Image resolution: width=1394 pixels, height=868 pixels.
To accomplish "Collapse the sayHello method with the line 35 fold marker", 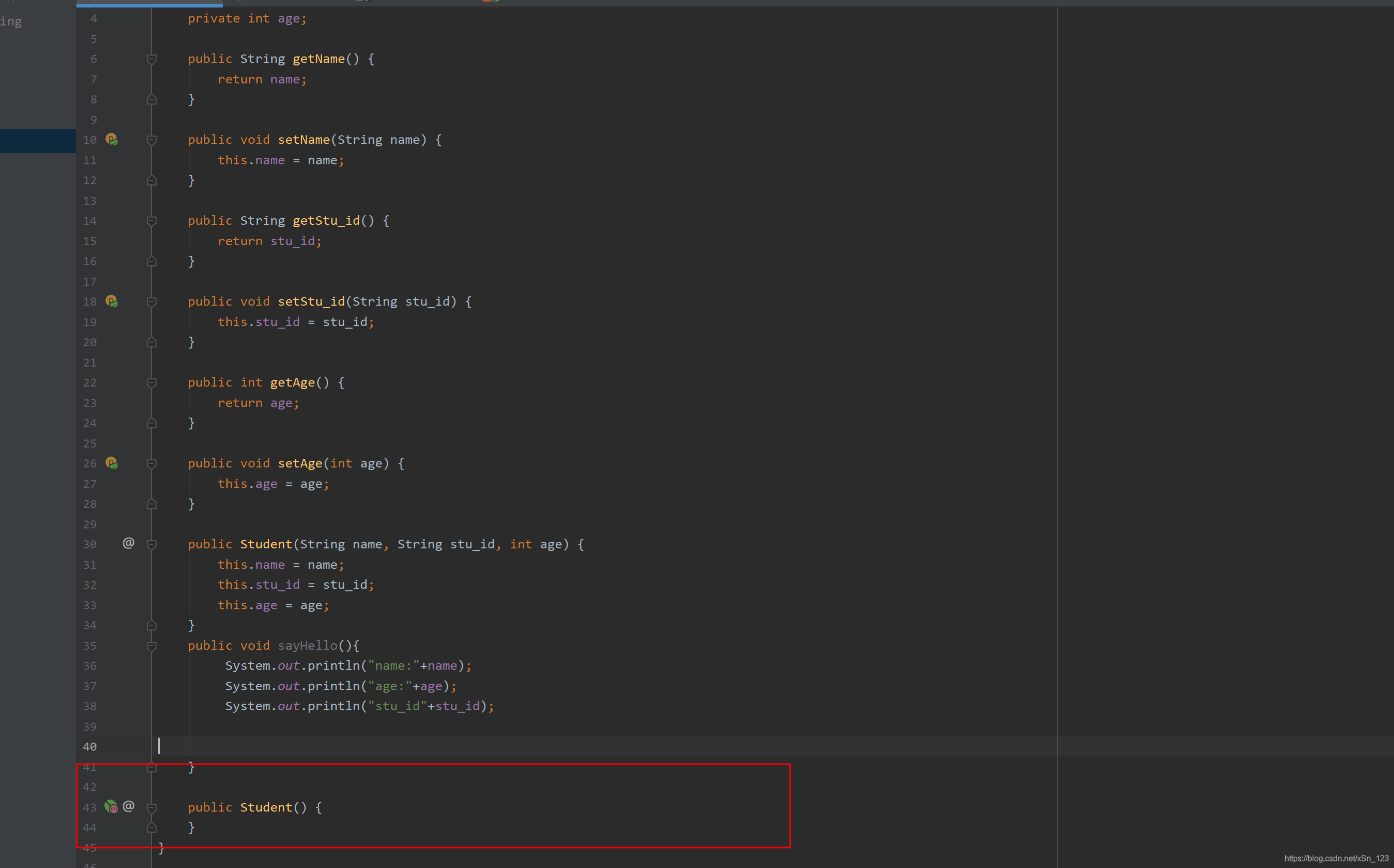I will pos(151,646).
